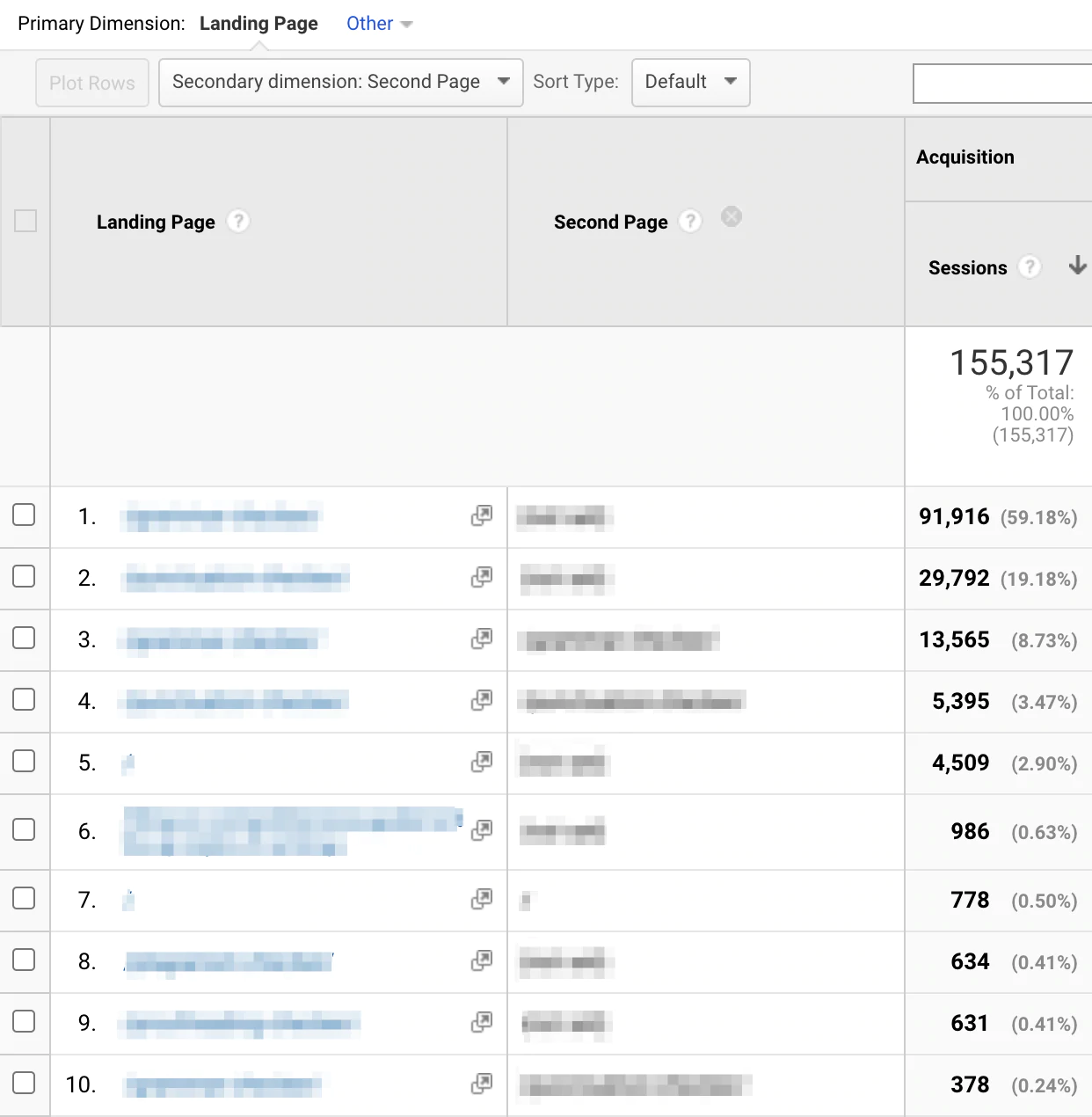
Task: Remove the Second Page secondary dimension
Action: point(732,217)
